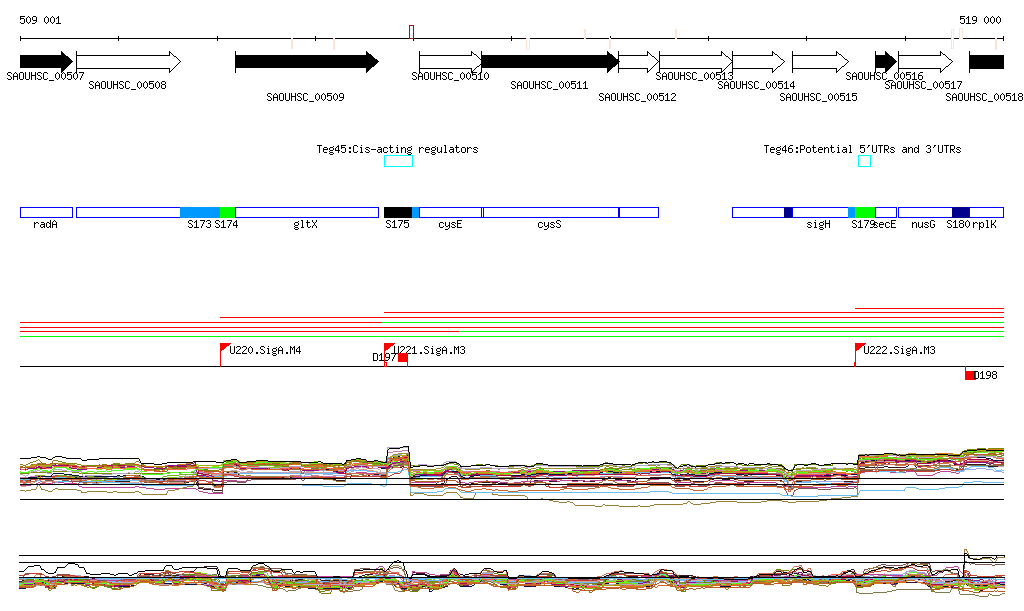1024x611 pixels.
Task: Click the cyan box under Teg46
Action: (x=864, y=161)
